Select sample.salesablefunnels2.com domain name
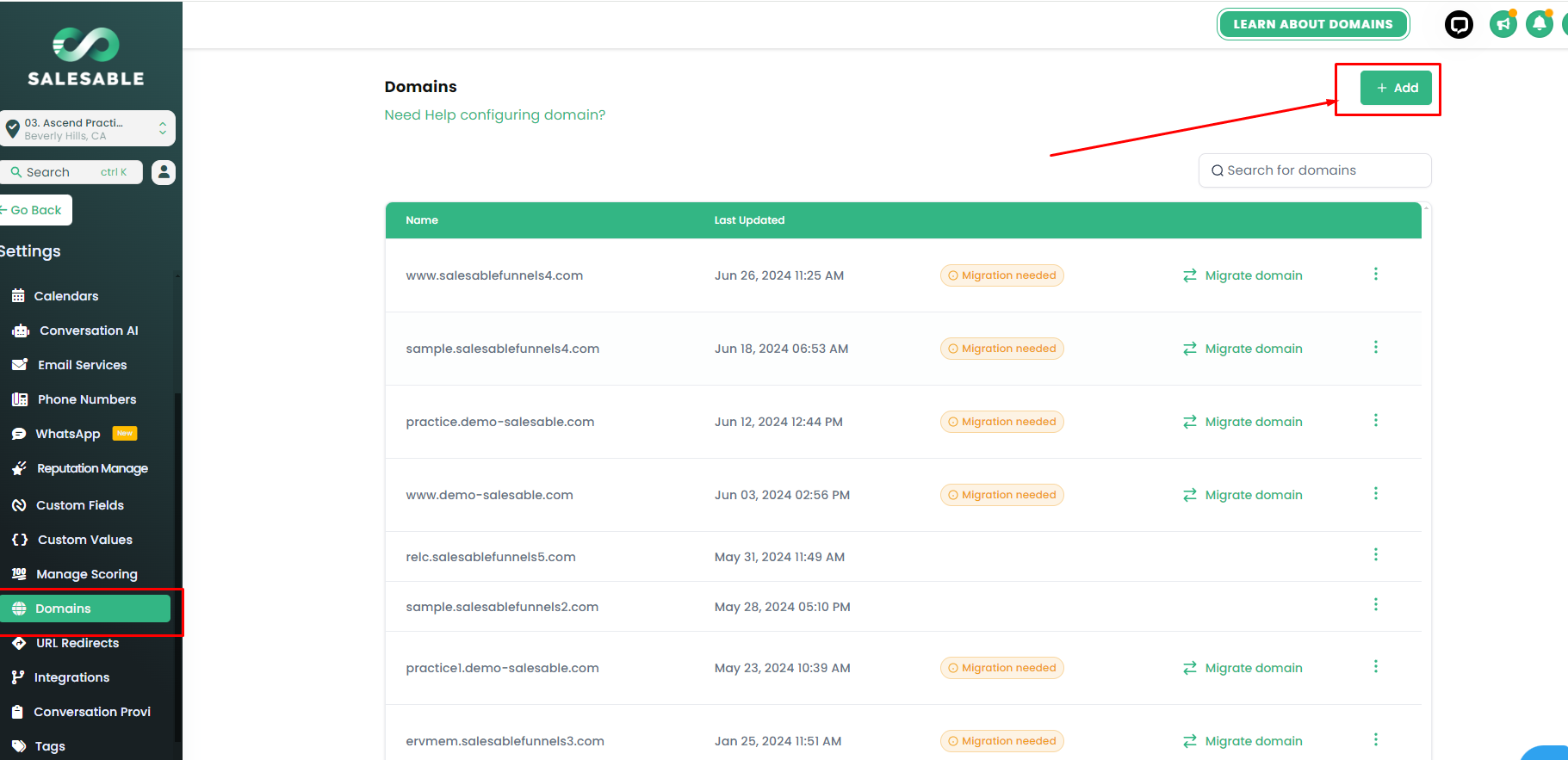The image size is (1568, 760). coord(502,607)
